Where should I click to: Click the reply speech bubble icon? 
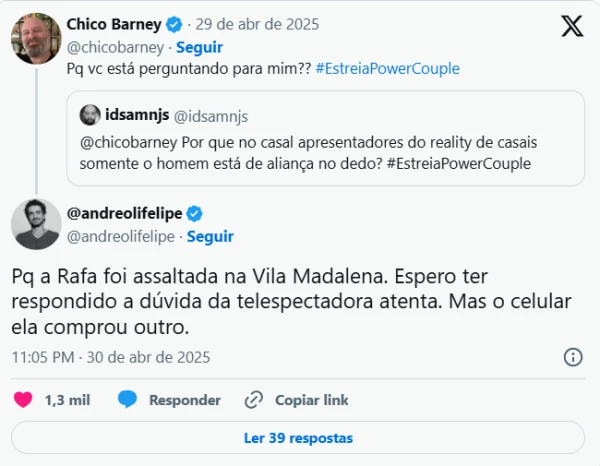[127, 400]
